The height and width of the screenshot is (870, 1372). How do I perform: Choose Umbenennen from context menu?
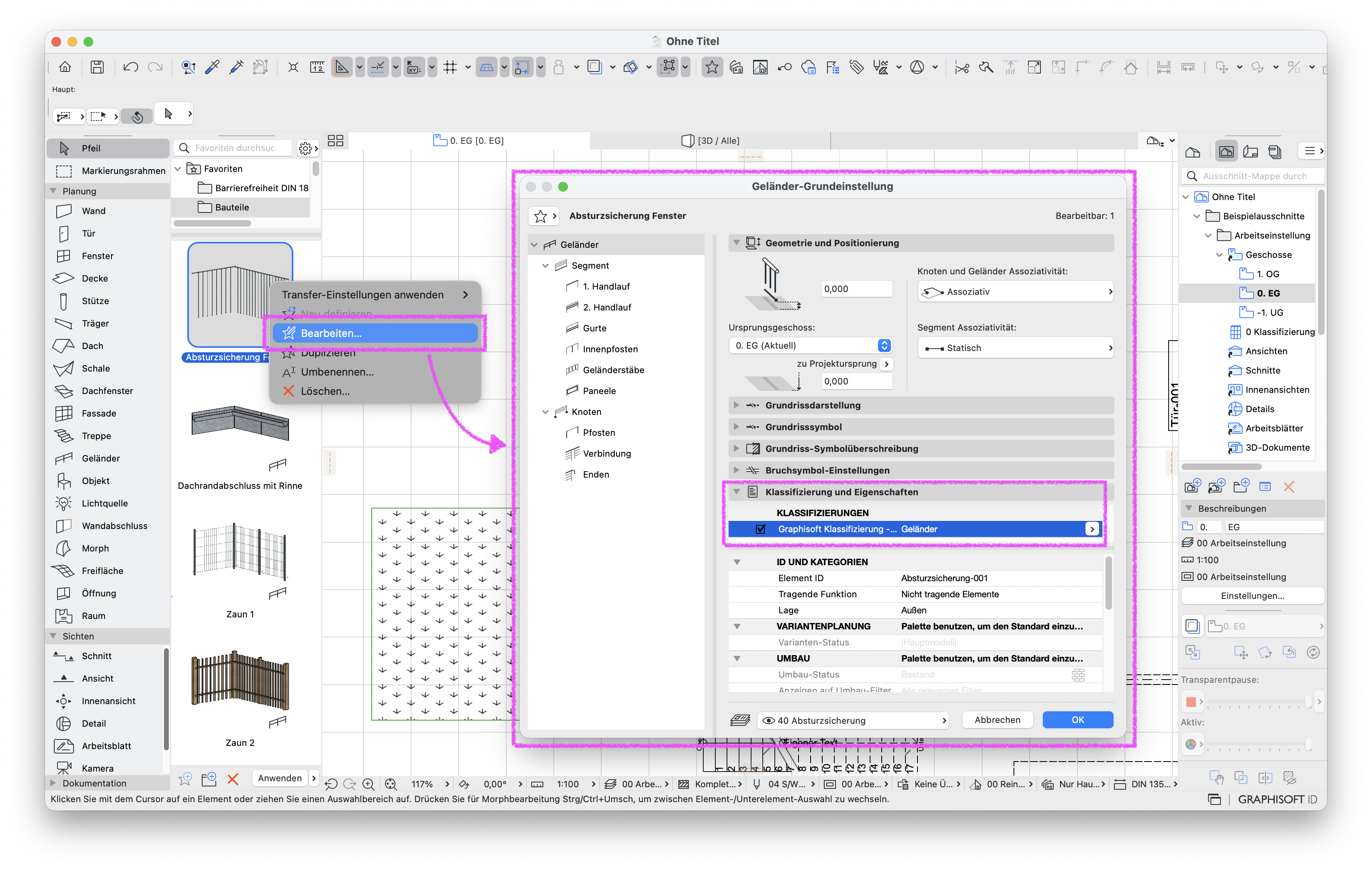[x=337, y=372]
